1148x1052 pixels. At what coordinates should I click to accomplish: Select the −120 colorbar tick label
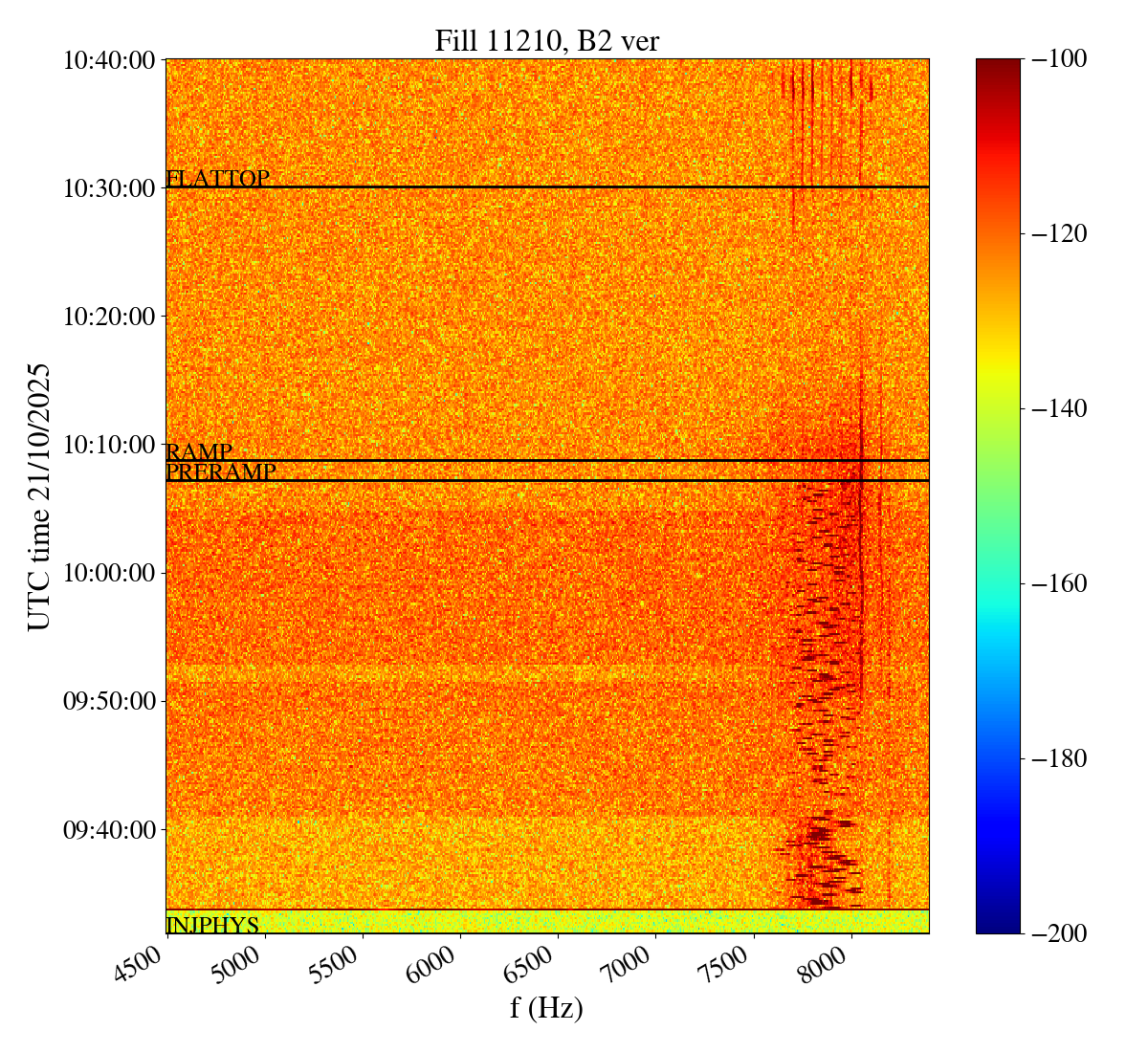click(x=1056, y=233)
